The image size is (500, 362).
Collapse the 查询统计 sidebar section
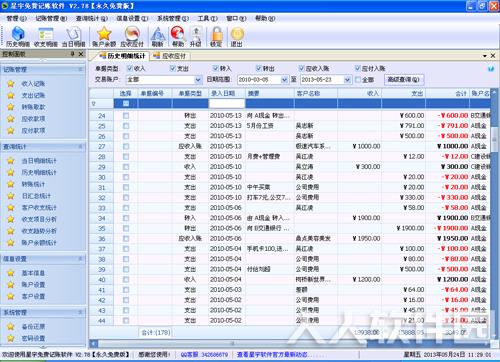click(x=80, y=147)
